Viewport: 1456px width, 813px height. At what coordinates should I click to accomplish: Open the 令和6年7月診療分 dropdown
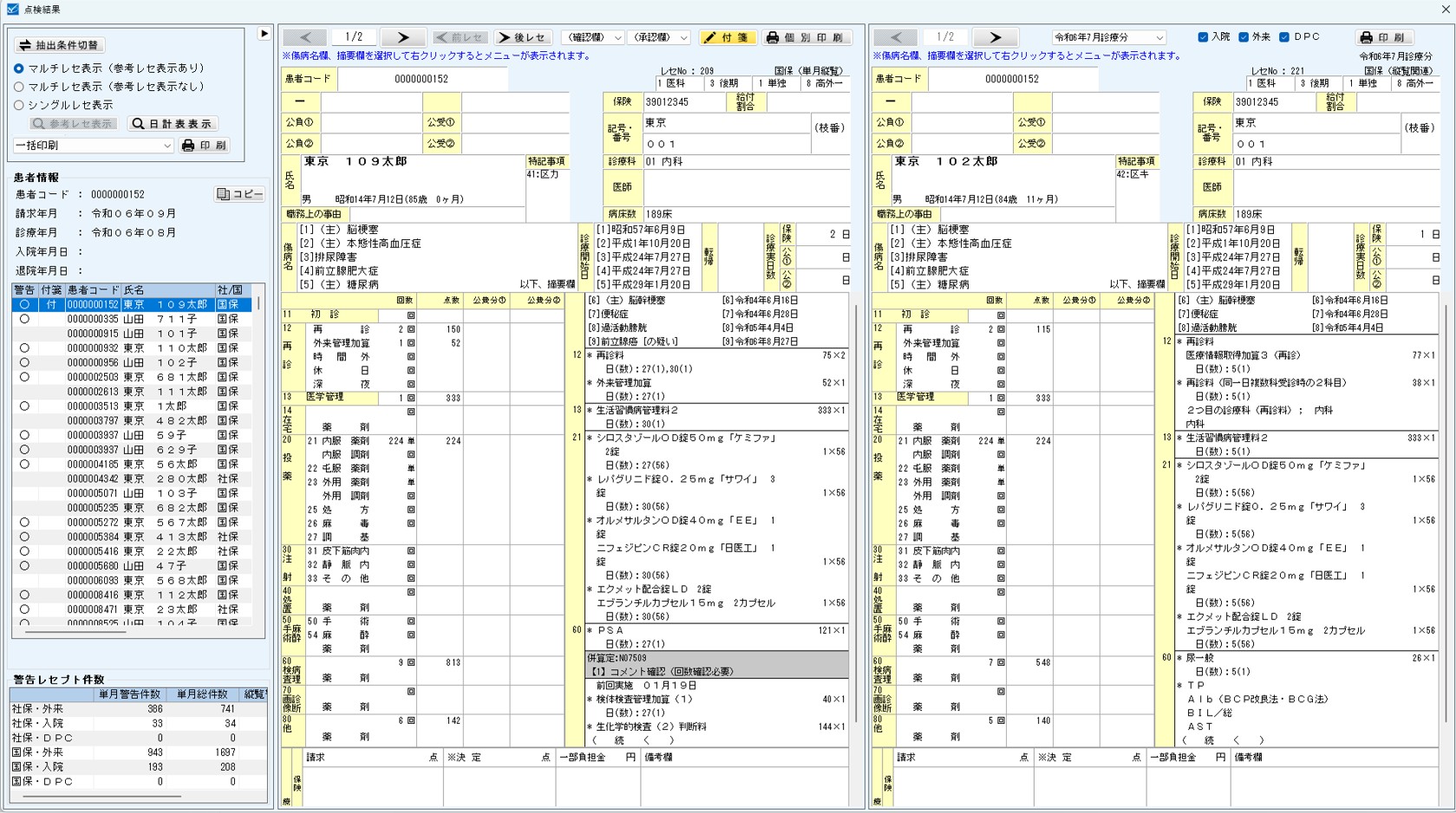click(1107, 37)
